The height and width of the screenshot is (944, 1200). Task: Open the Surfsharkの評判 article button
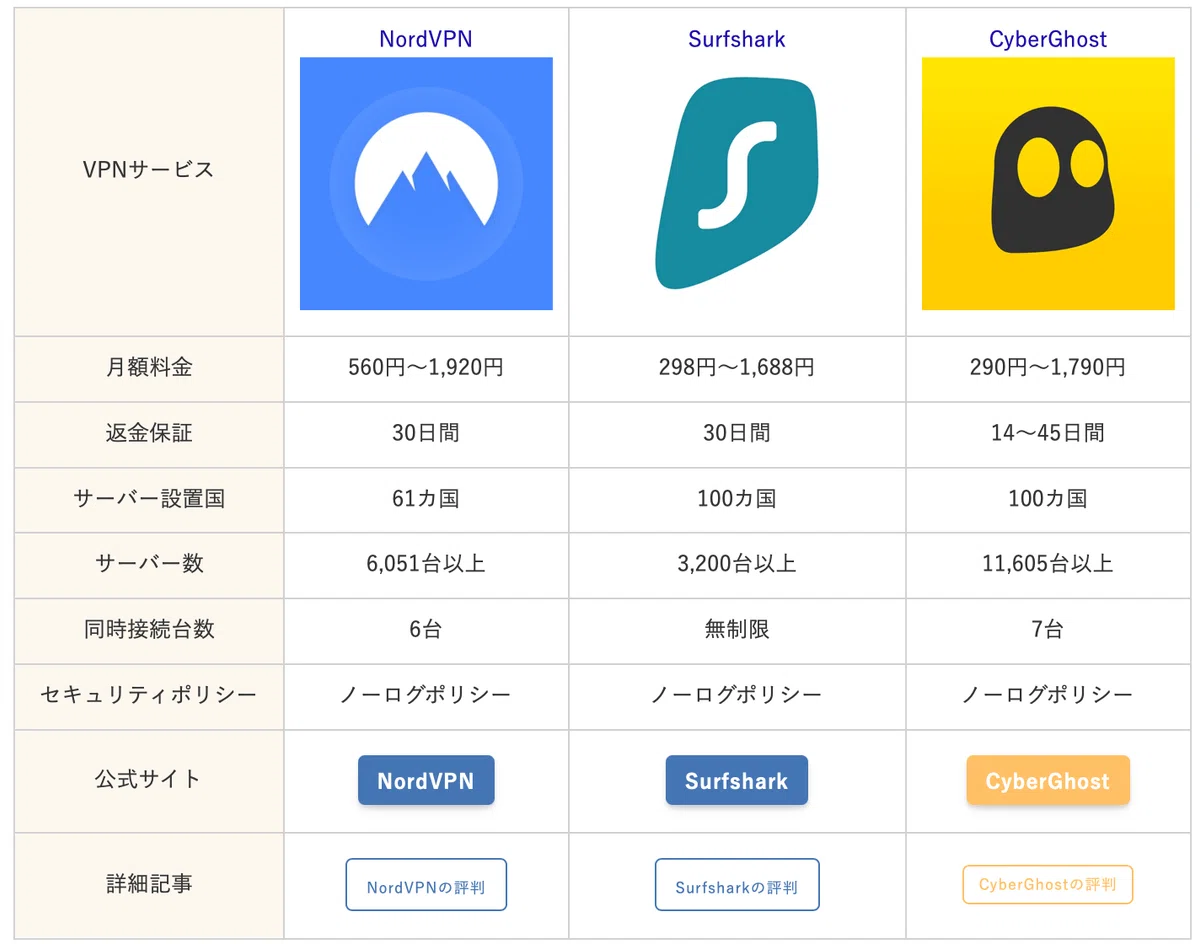click(x=737, y=885)
